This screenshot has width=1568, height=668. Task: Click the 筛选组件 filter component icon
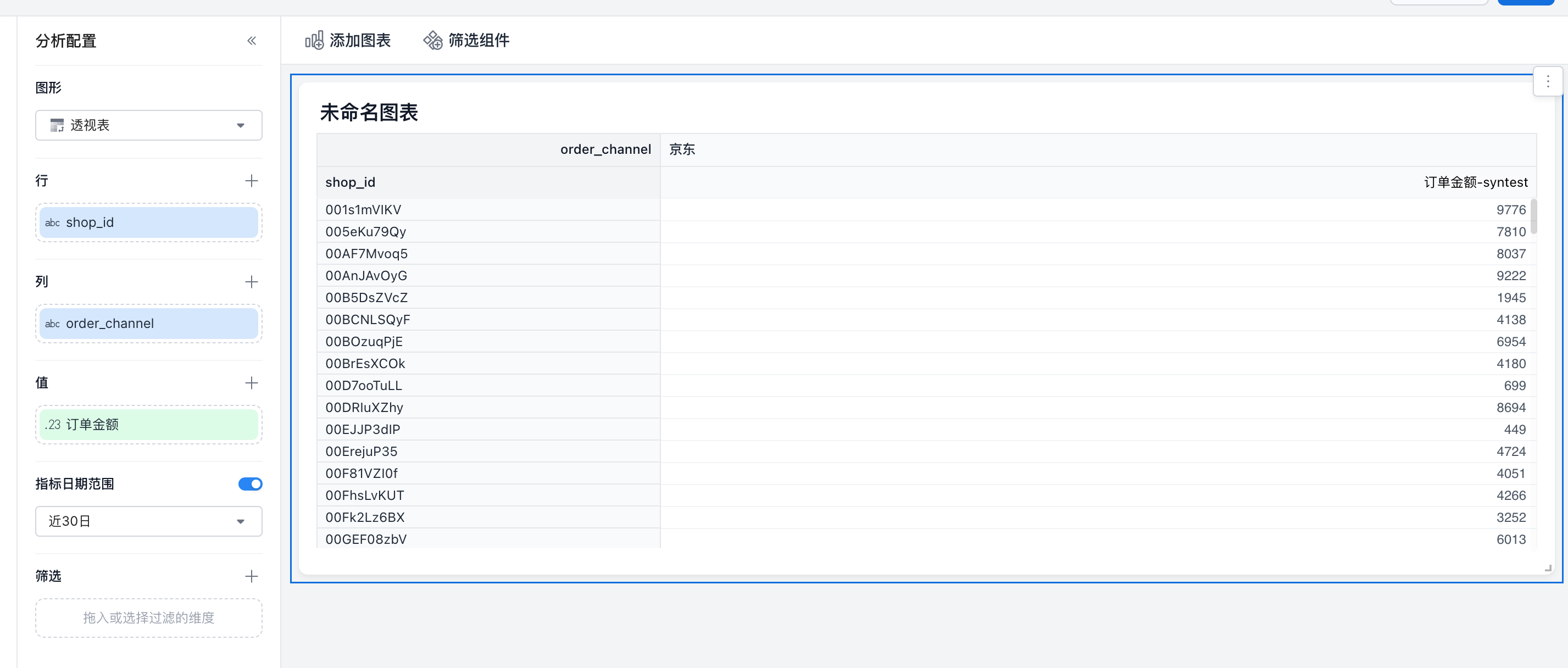pyautogui.click(x=433, y=41)
